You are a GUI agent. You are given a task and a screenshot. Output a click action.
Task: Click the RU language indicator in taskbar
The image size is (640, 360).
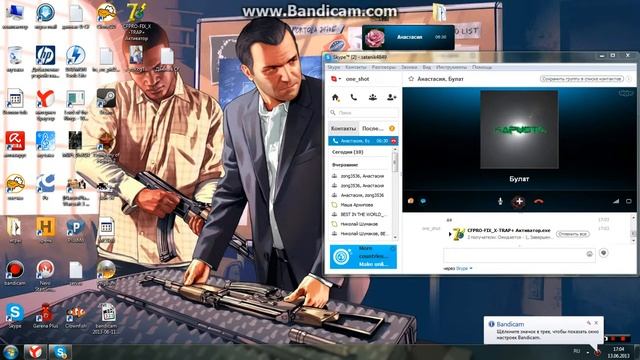[x=577, y=351]
